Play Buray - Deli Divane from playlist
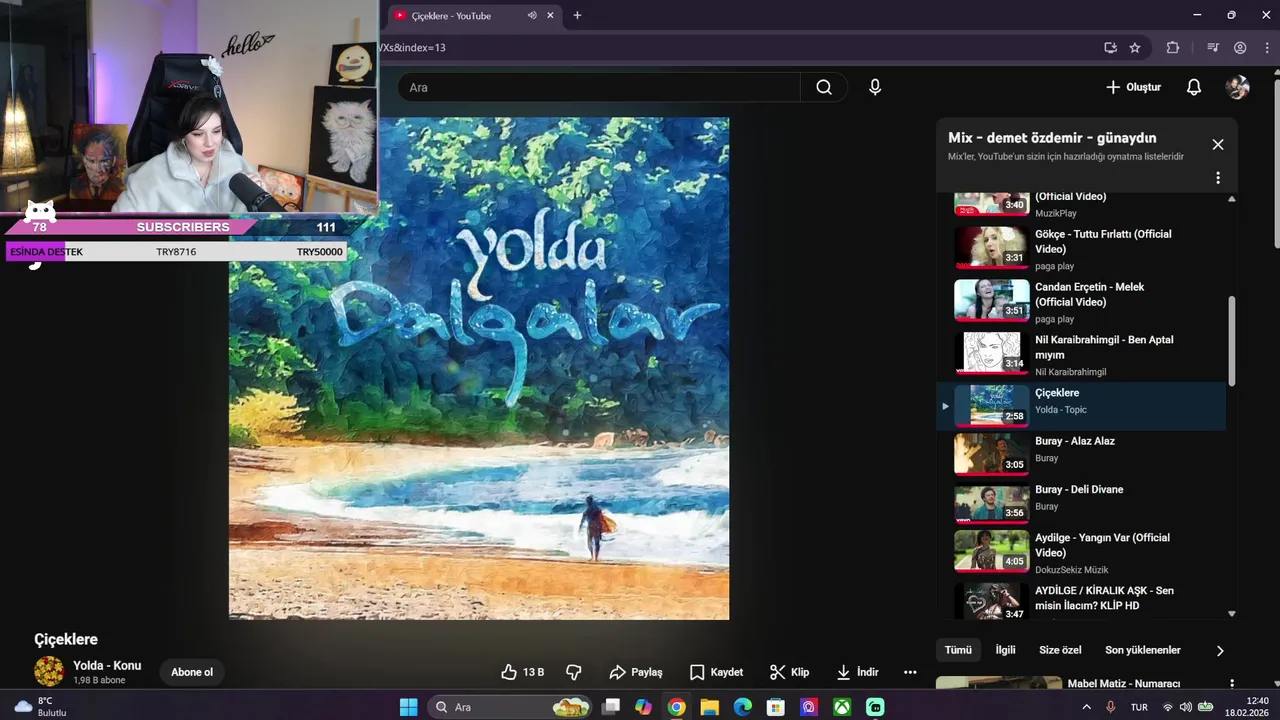1280x720 pixels. click(1081, 503)
